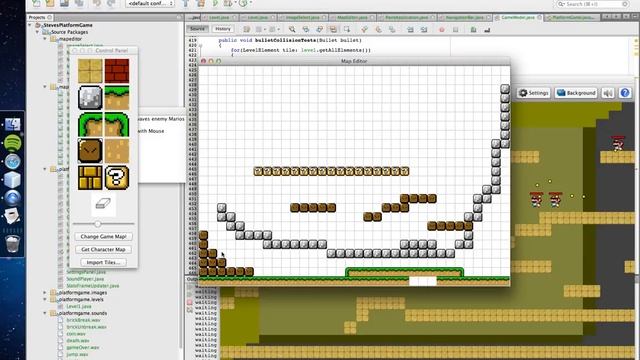Click the Get Character Map button
This screenshot has height=360, width=640.
(x=103, y=249)
